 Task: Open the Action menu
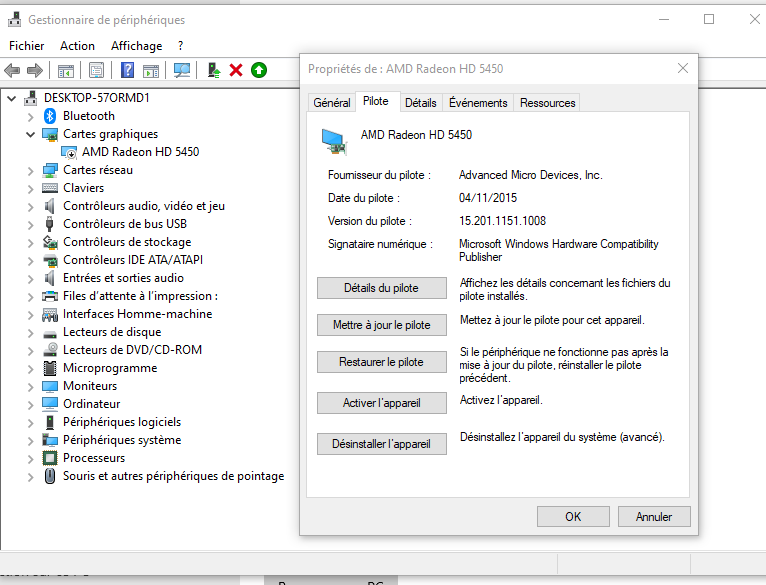point(77,46)
